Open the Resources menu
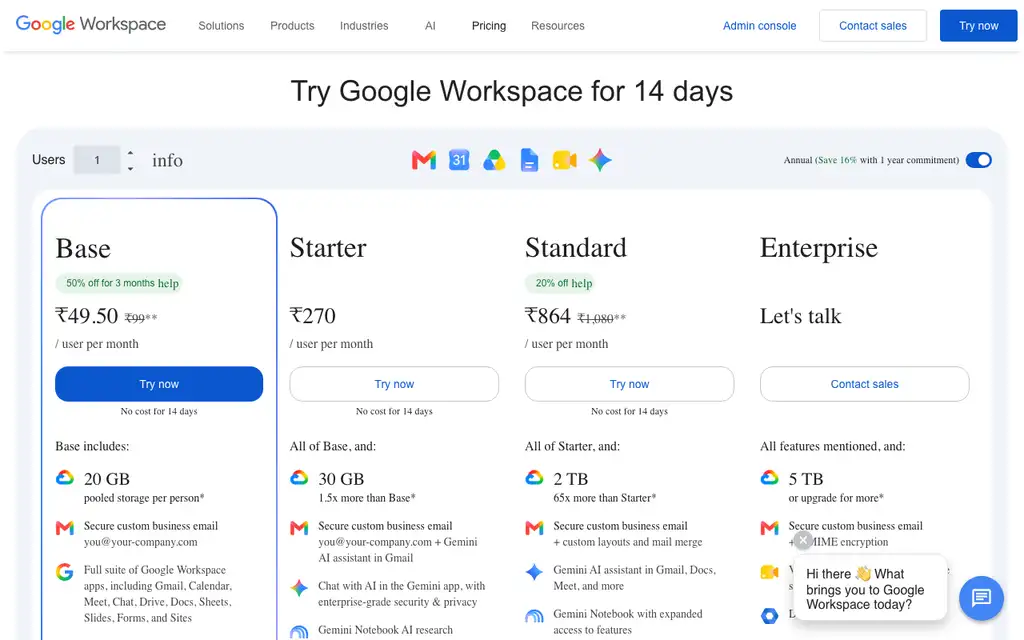 click(x=558, y=25)
